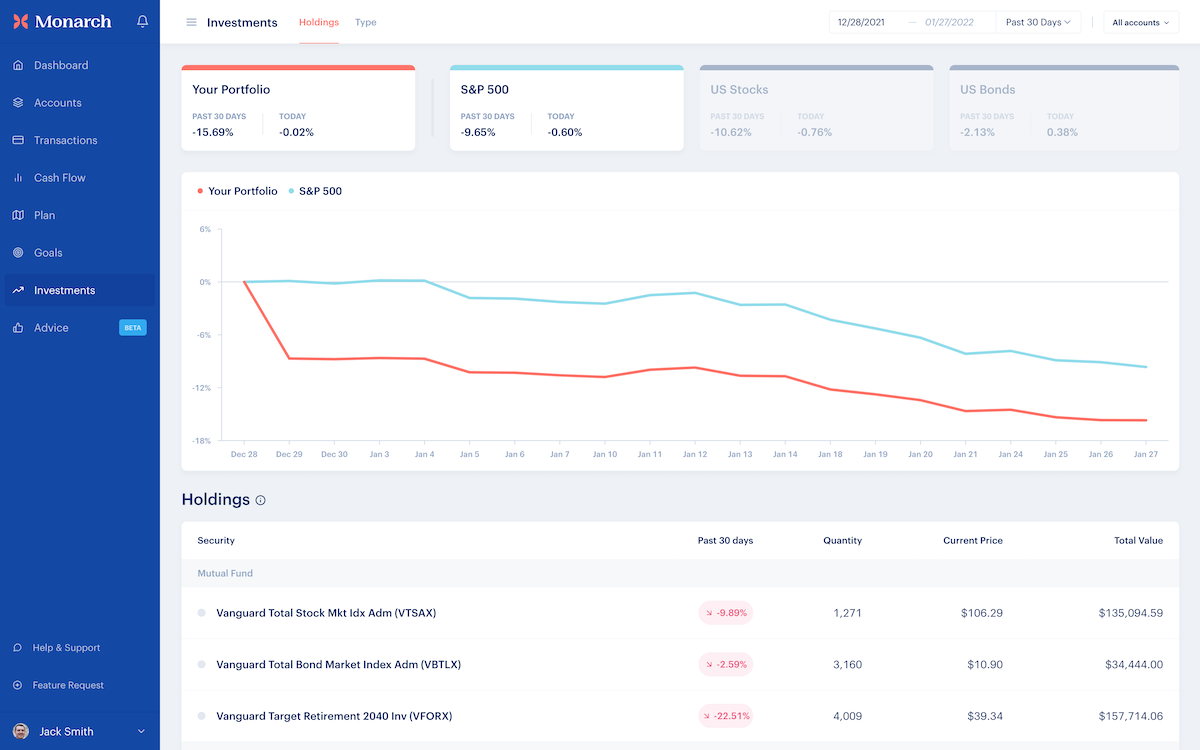Click the VTSAX row bullet dot
The height and width of the screenshot is (750, 1200).
click(x=201, y=613)
